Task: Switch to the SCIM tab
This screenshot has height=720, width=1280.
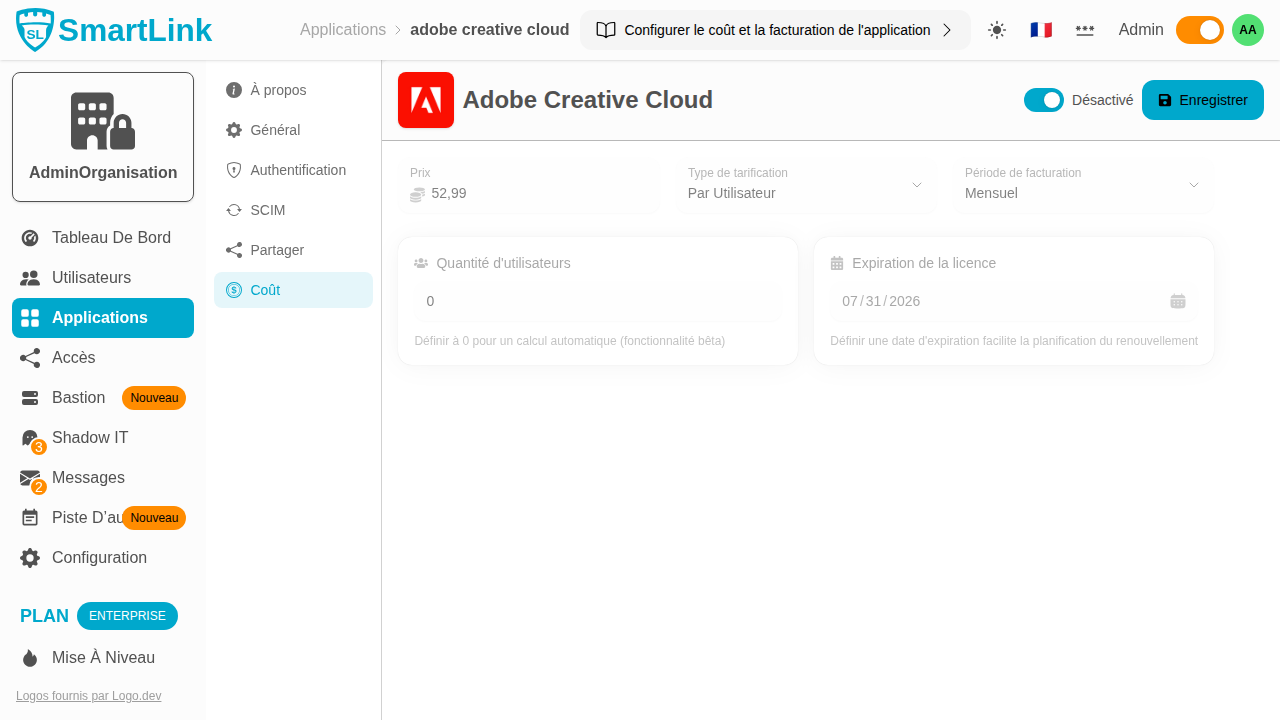Action: point(267,210)
